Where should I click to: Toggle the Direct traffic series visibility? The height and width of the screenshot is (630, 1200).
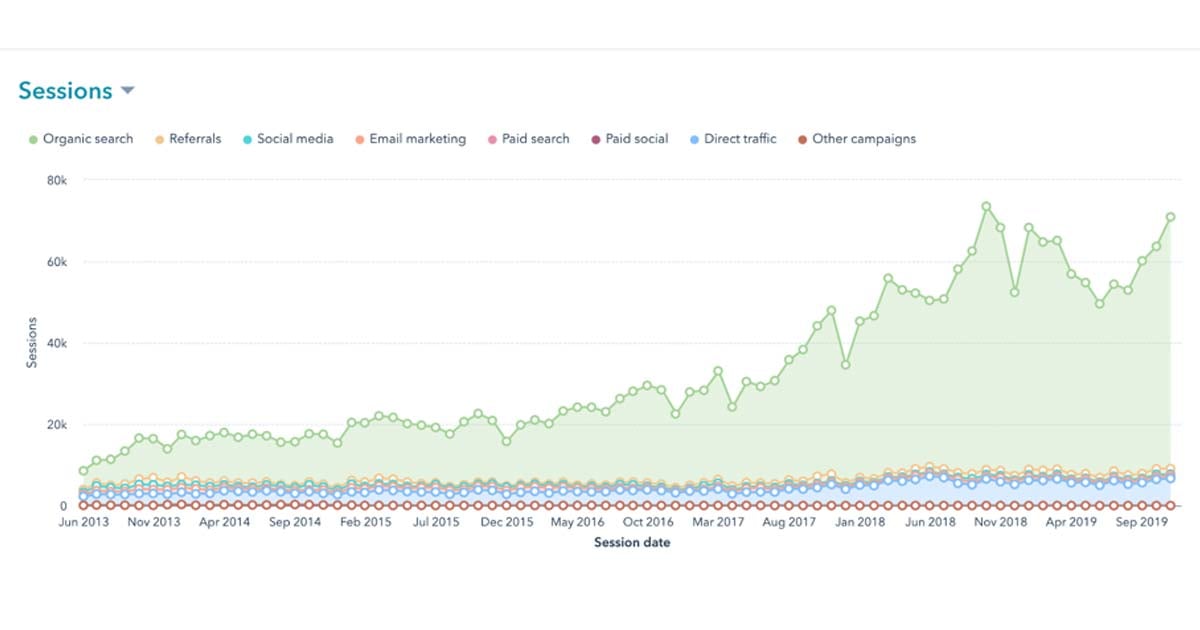(735, 138)
